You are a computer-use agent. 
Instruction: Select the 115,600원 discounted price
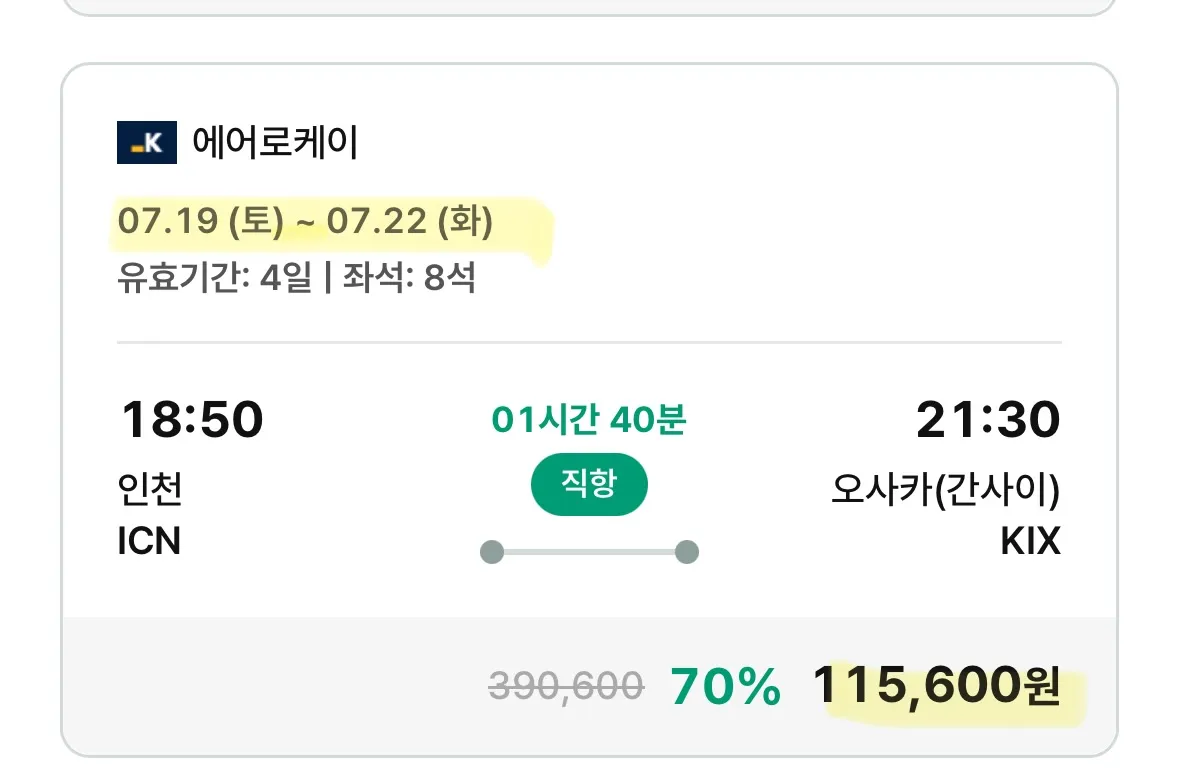click(x=937, y=686)
